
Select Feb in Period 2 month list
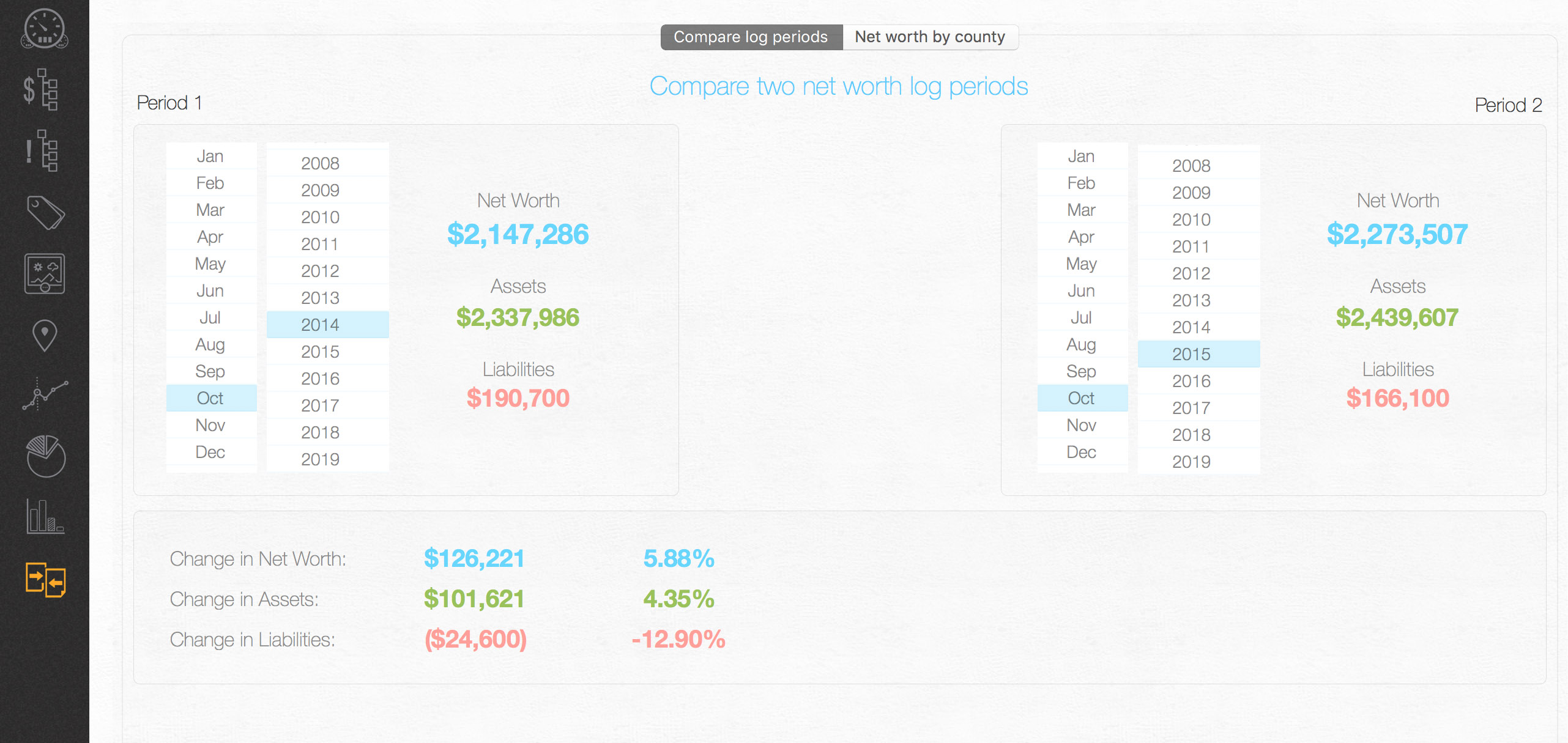(1082, 183)
